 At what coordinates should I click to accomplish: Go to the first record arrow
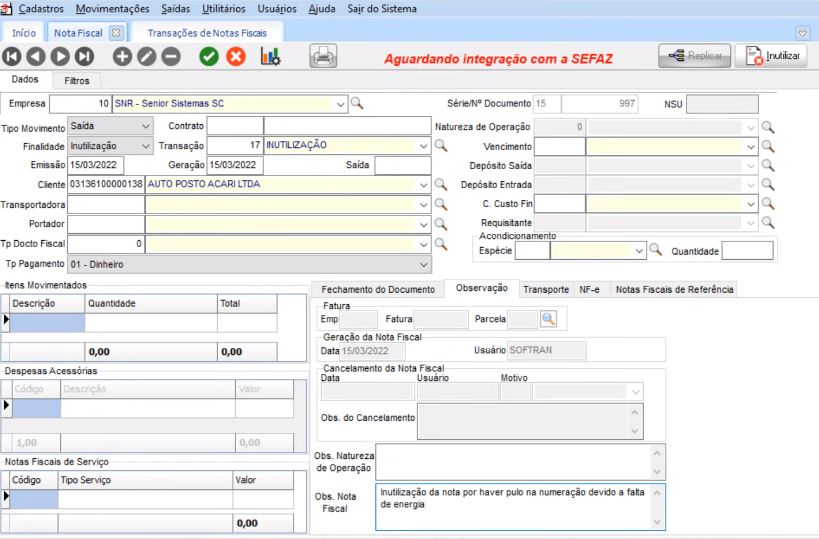point(12,57)
